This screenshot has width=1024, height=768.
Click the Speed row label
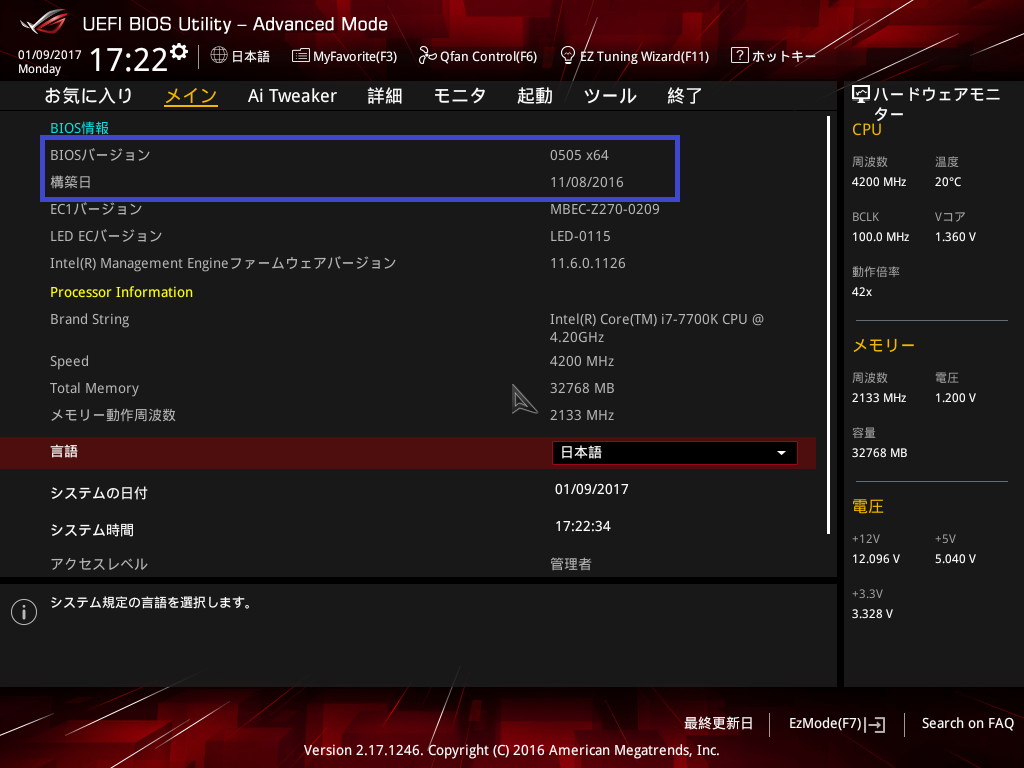[69, 361]
